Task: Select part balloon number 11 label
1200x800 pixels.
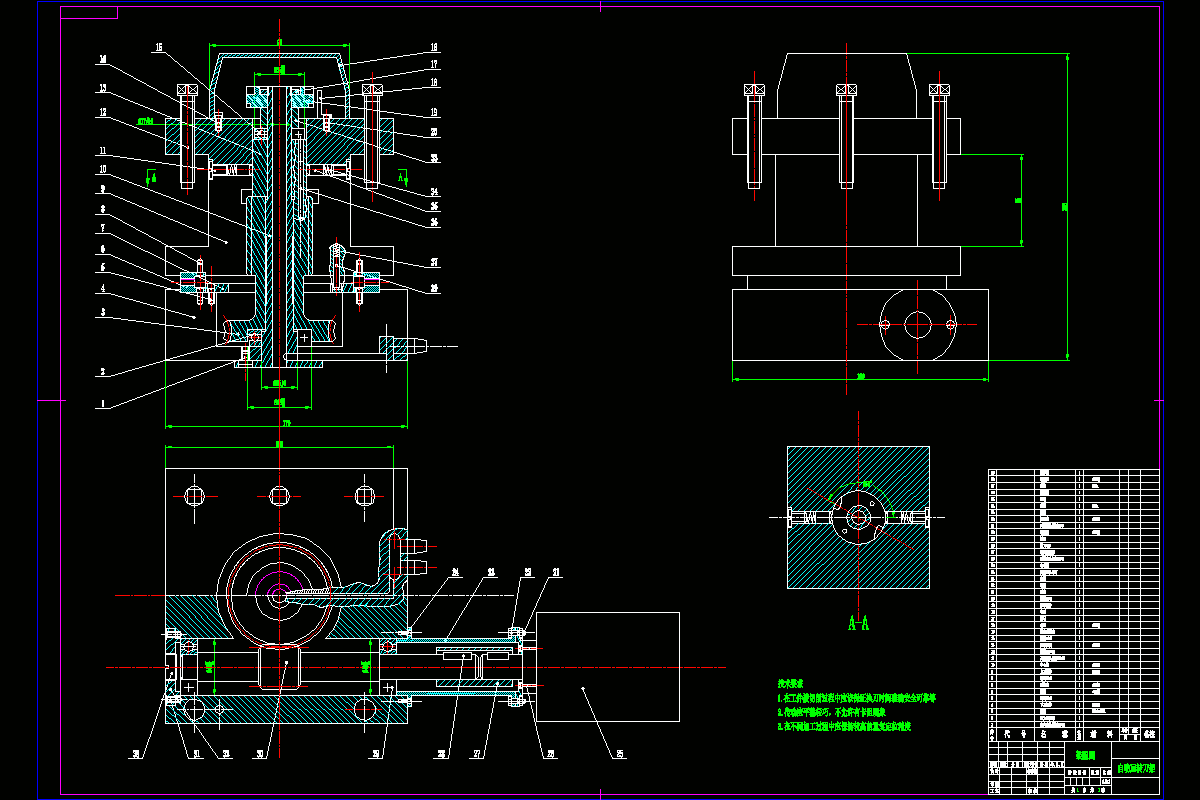Action: [x=102, y=150]
